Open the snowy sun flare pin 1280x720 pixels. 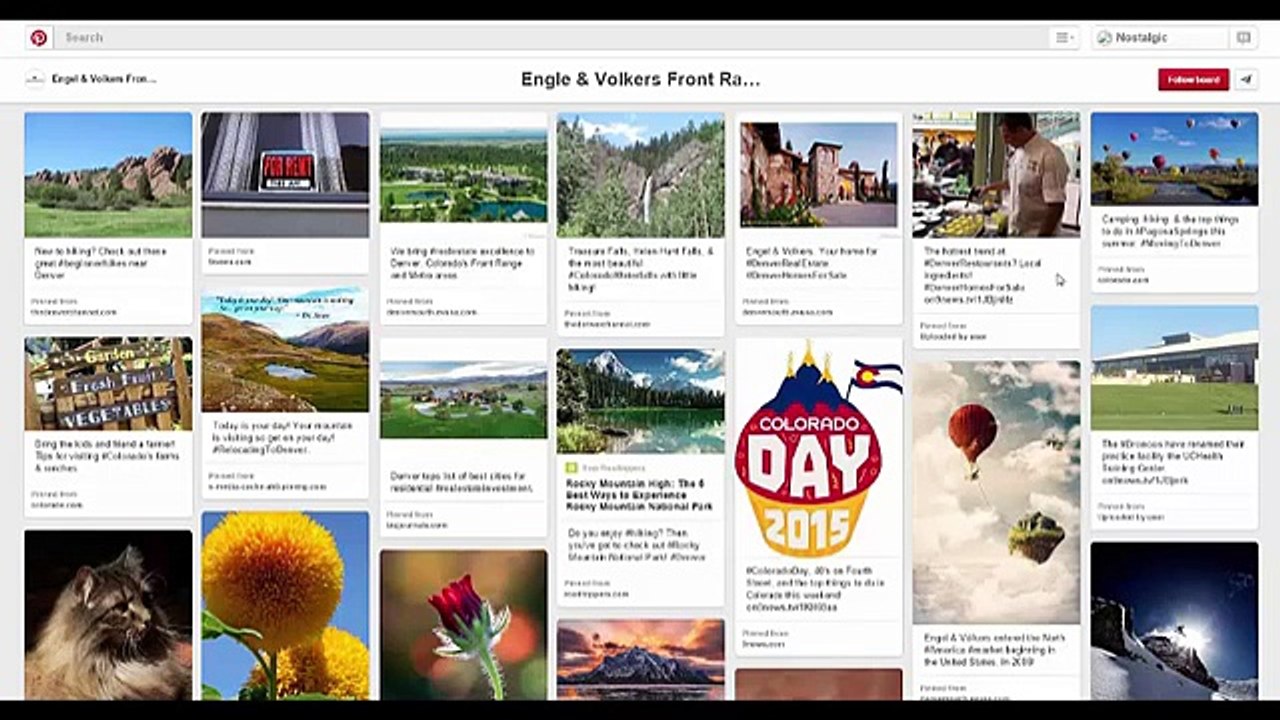point(1174,620)
